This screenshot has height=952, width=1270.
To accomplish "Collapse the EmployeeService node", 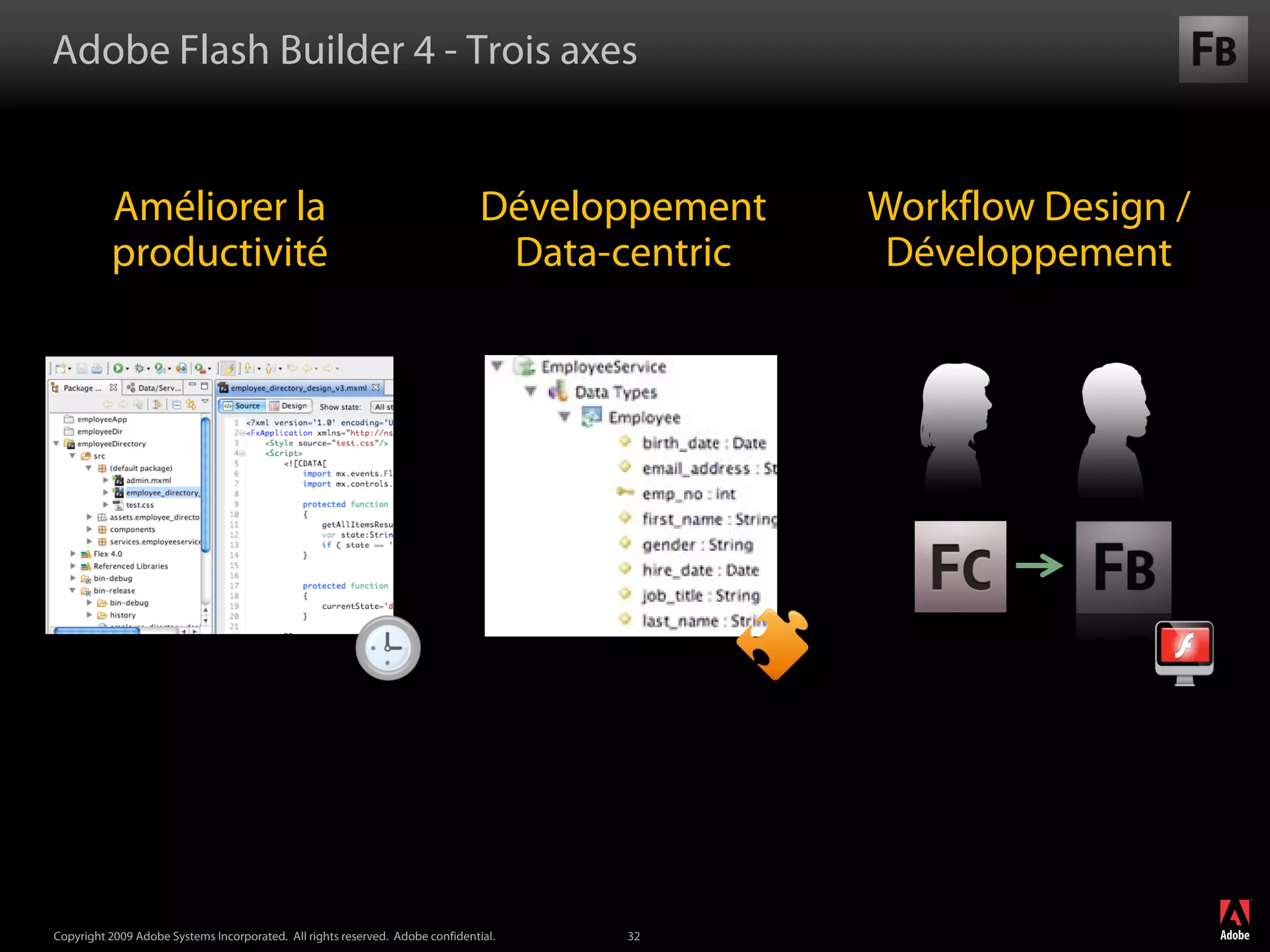I will point(497,366).
